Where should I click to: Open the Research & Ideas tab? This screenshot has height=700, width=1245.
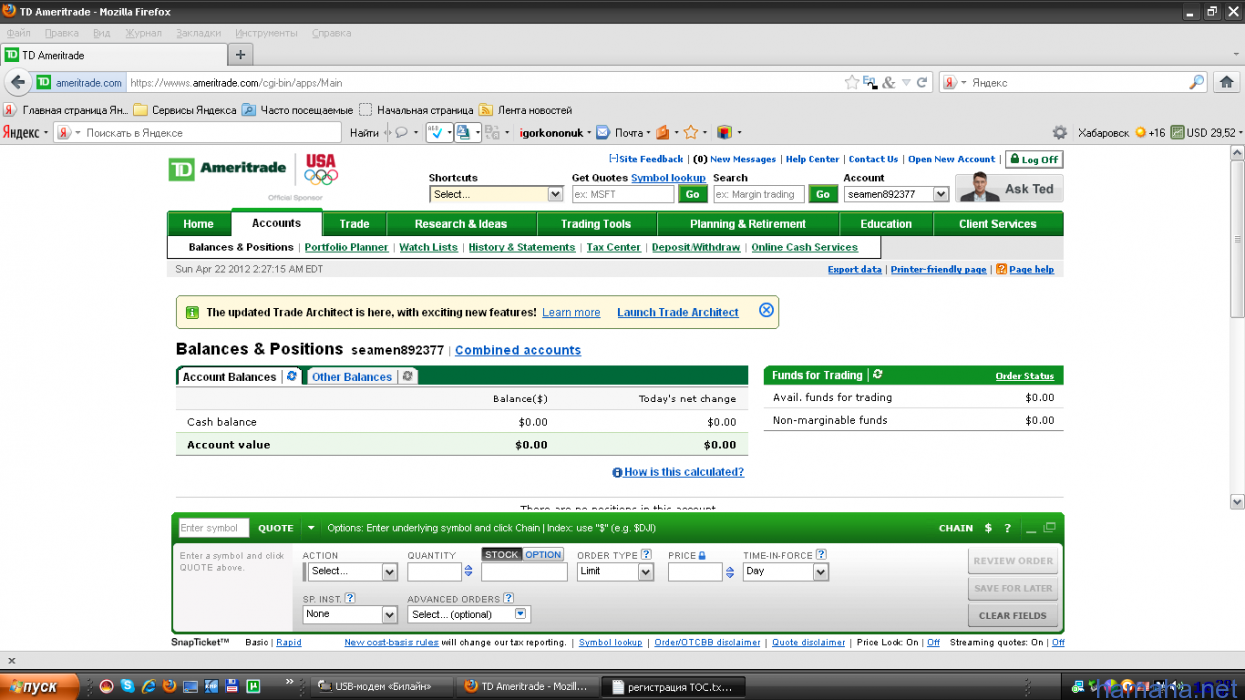click(x=461, y=224)
